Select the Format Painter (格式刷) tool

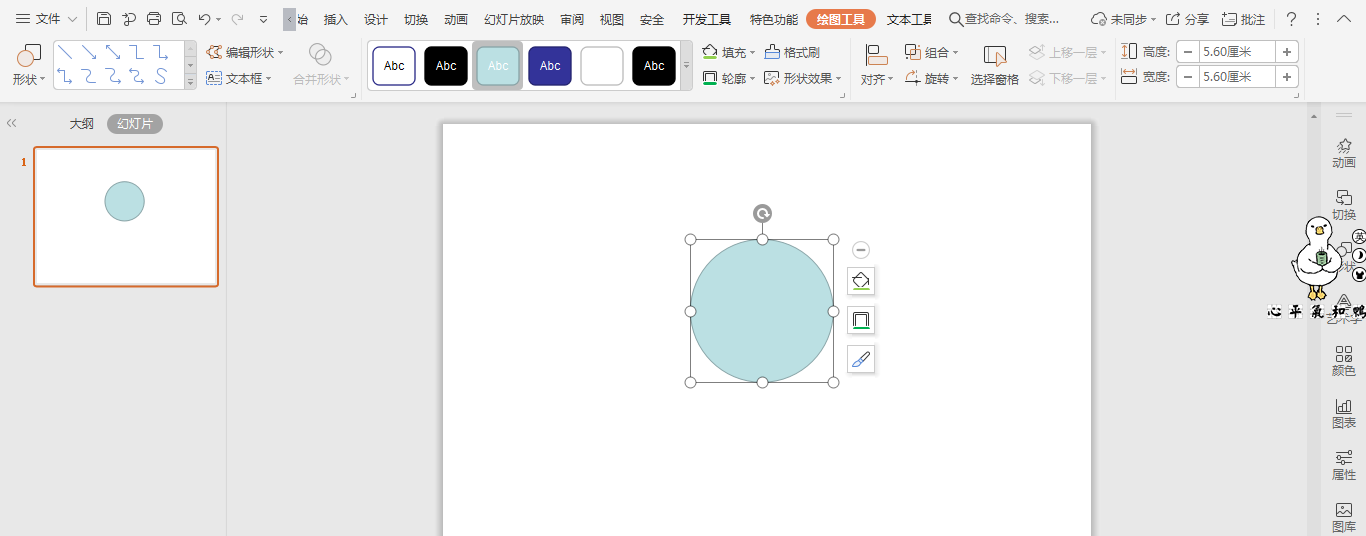(792, 52)
